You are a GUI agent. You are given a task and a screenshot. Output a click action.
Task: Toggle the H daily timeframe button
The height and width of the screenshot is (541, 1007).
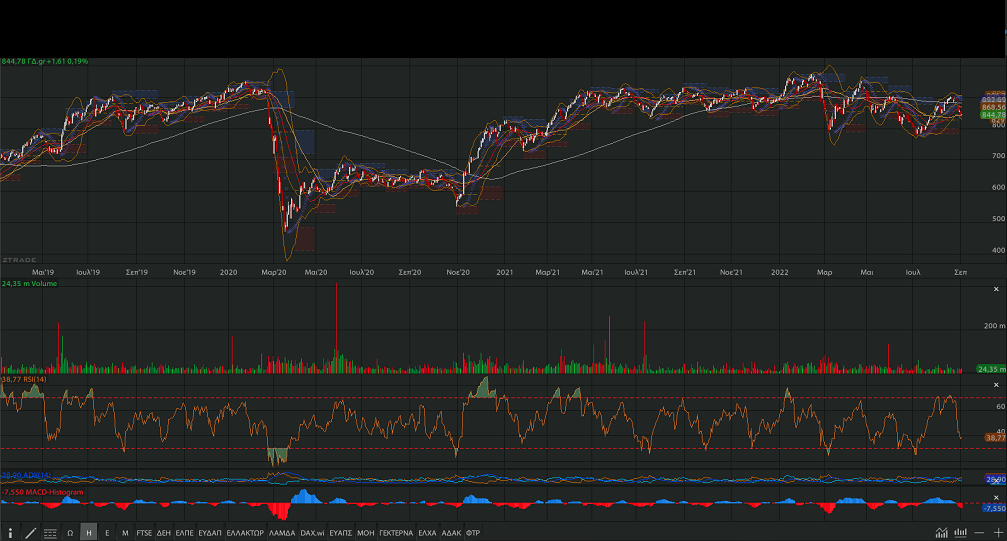click(x=89, y=533)
